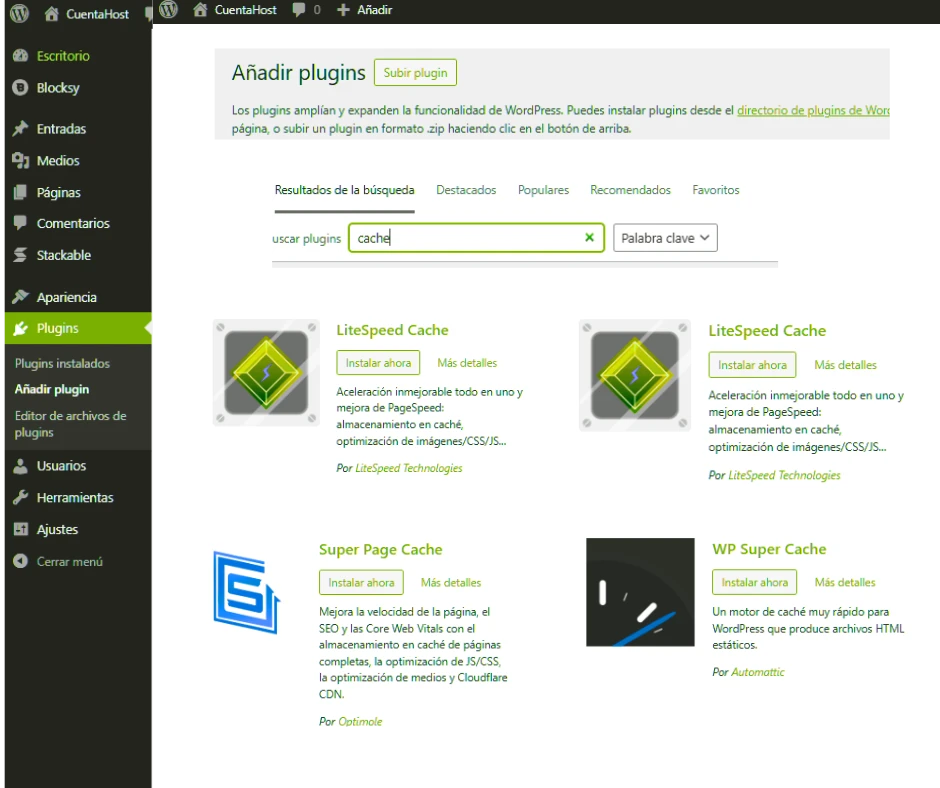940x788 pixels.
Task: Open Más detalles for Super Page Cache
Action: pos(451,582)
